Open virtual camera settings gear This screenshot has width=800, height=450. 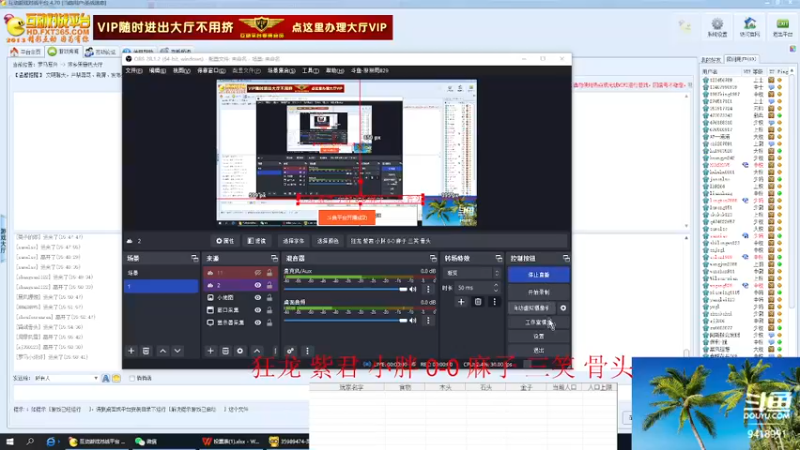point(563,308)
